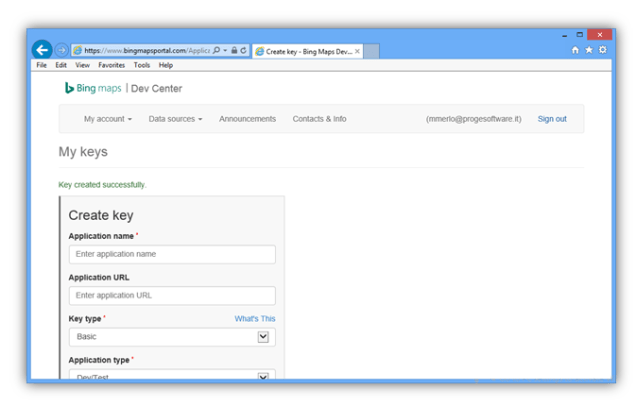Close the 'Create key' browser tab

tap(358, 51)
